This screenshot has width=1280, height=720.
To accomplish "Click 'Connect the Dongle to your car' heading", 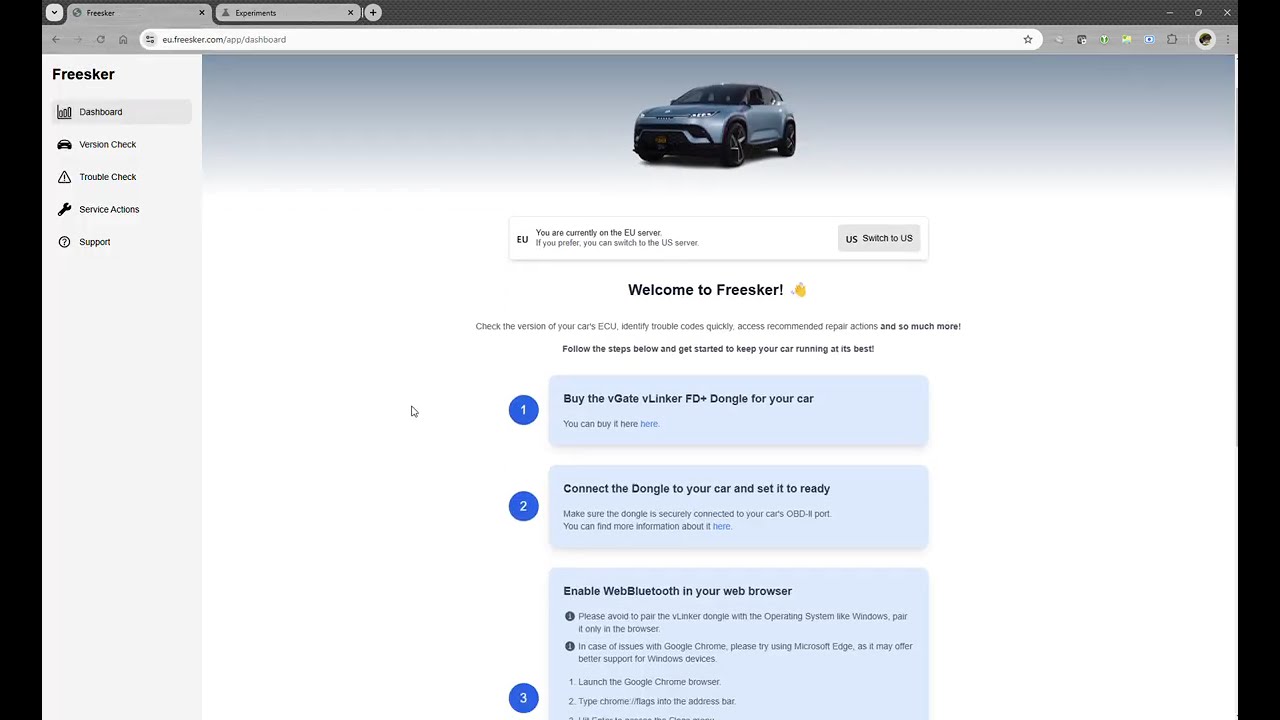I will [696, 488].
